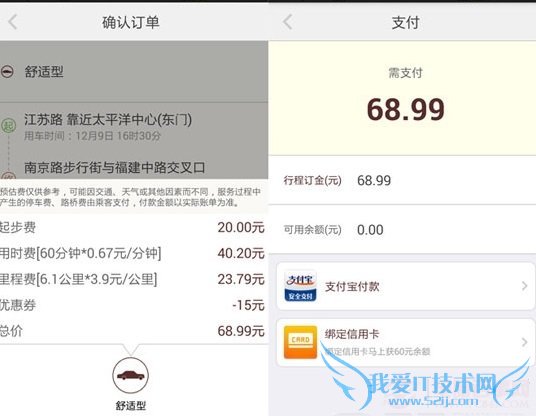Expand the price detail popup pointer
This screenshot has height=416, width=536.
(x=131, y=349)
